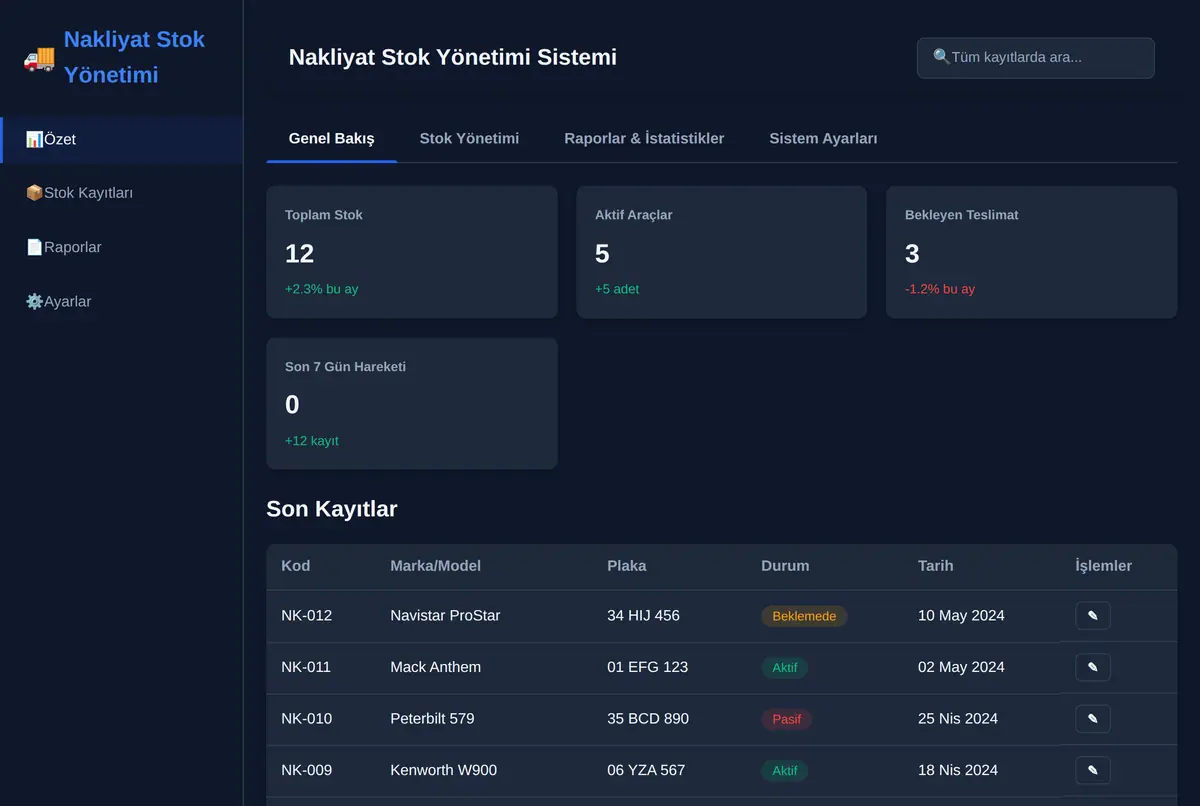Click the Nakliyat Stok Yönetimi Sistemi heading
Screen dimensions: 1200x806
453,57
